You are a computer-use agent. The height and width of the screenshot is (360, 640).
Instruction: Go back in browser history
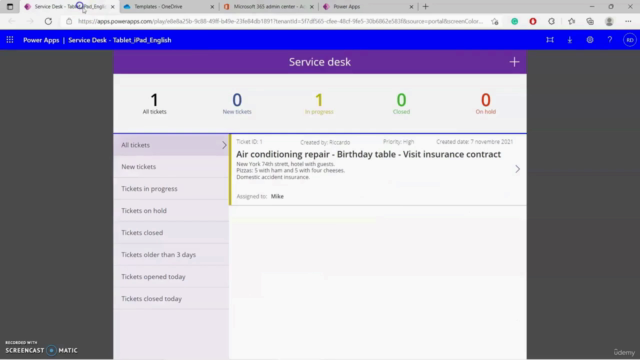tap(11, 21)
